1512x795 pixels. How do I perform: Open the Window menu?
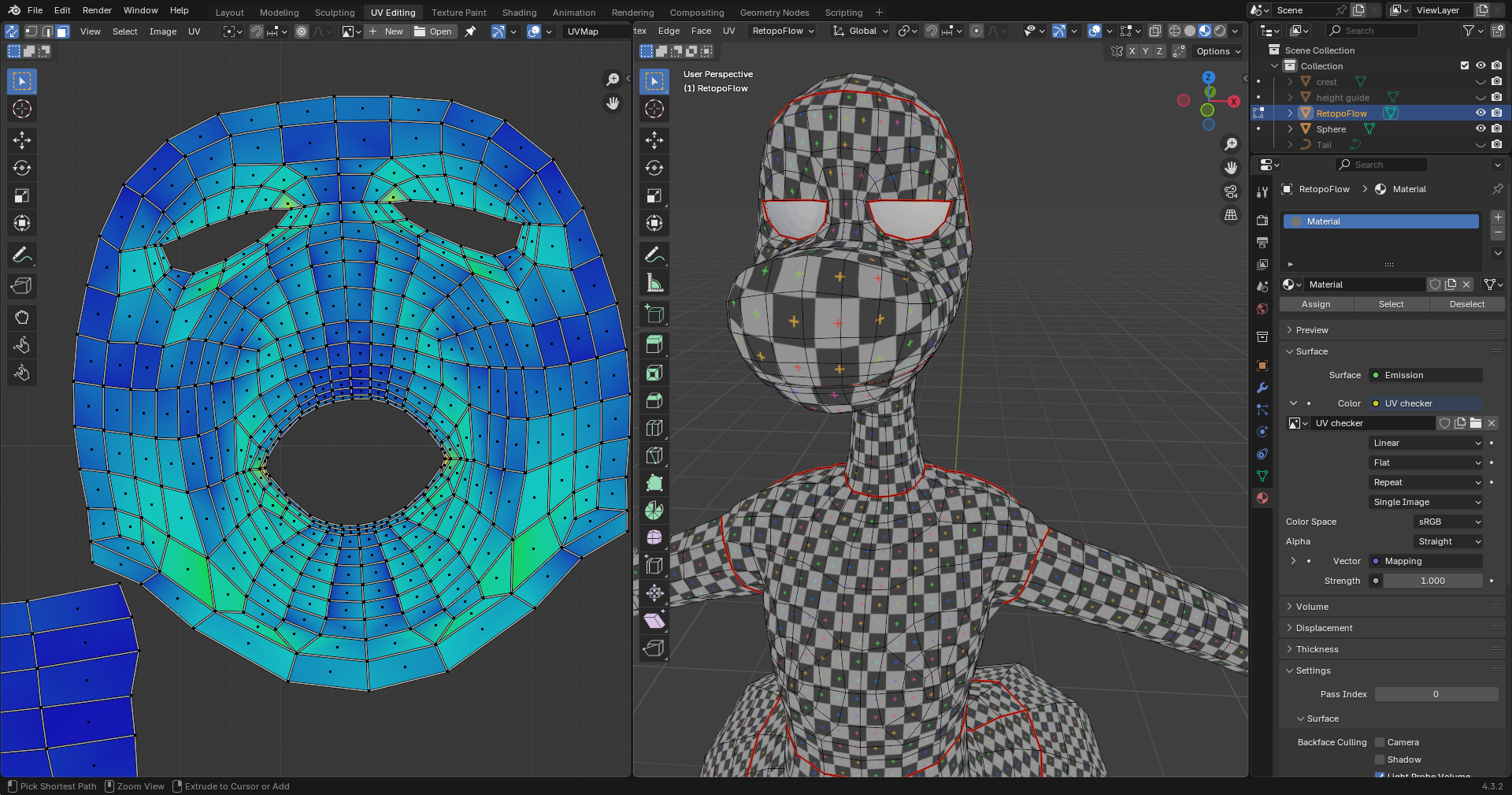pyautogui.click(x=141, y=10)
